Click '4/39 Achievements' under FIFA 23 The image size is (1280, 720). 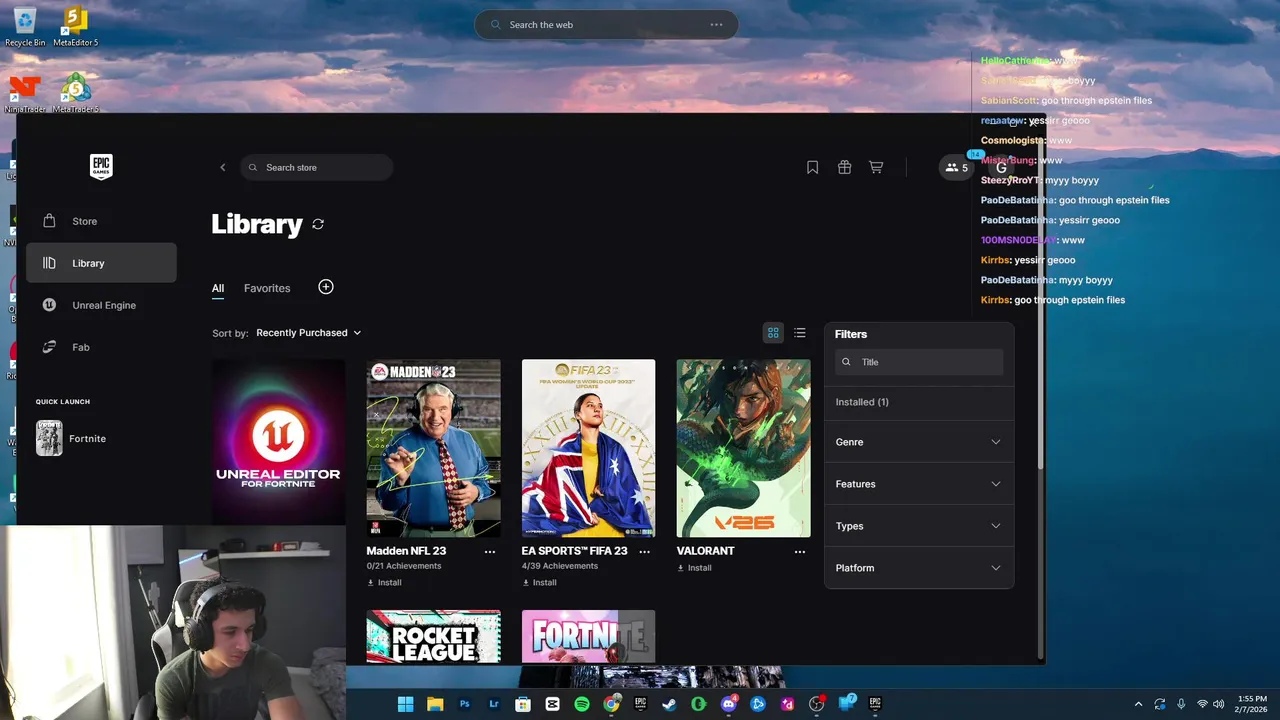(x=560, y=566)
